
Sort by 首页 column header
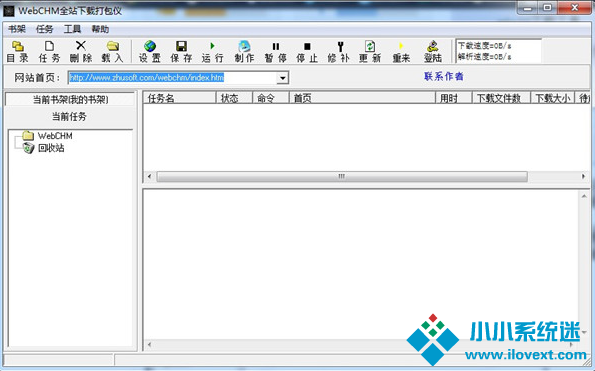pyautogui.click(x=362, y=98)
